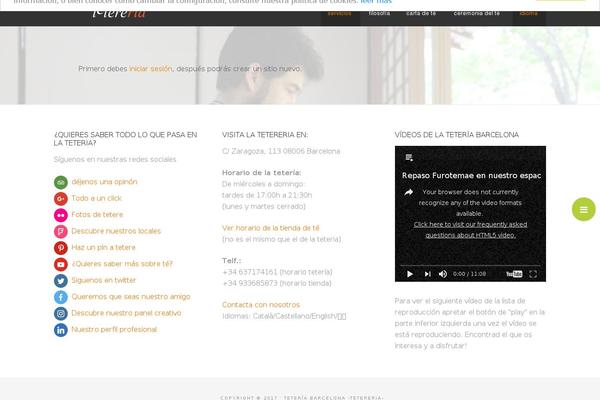Open the 'Todo a un click' link
Screen dimensions: 600x400
tap(96, 198)
